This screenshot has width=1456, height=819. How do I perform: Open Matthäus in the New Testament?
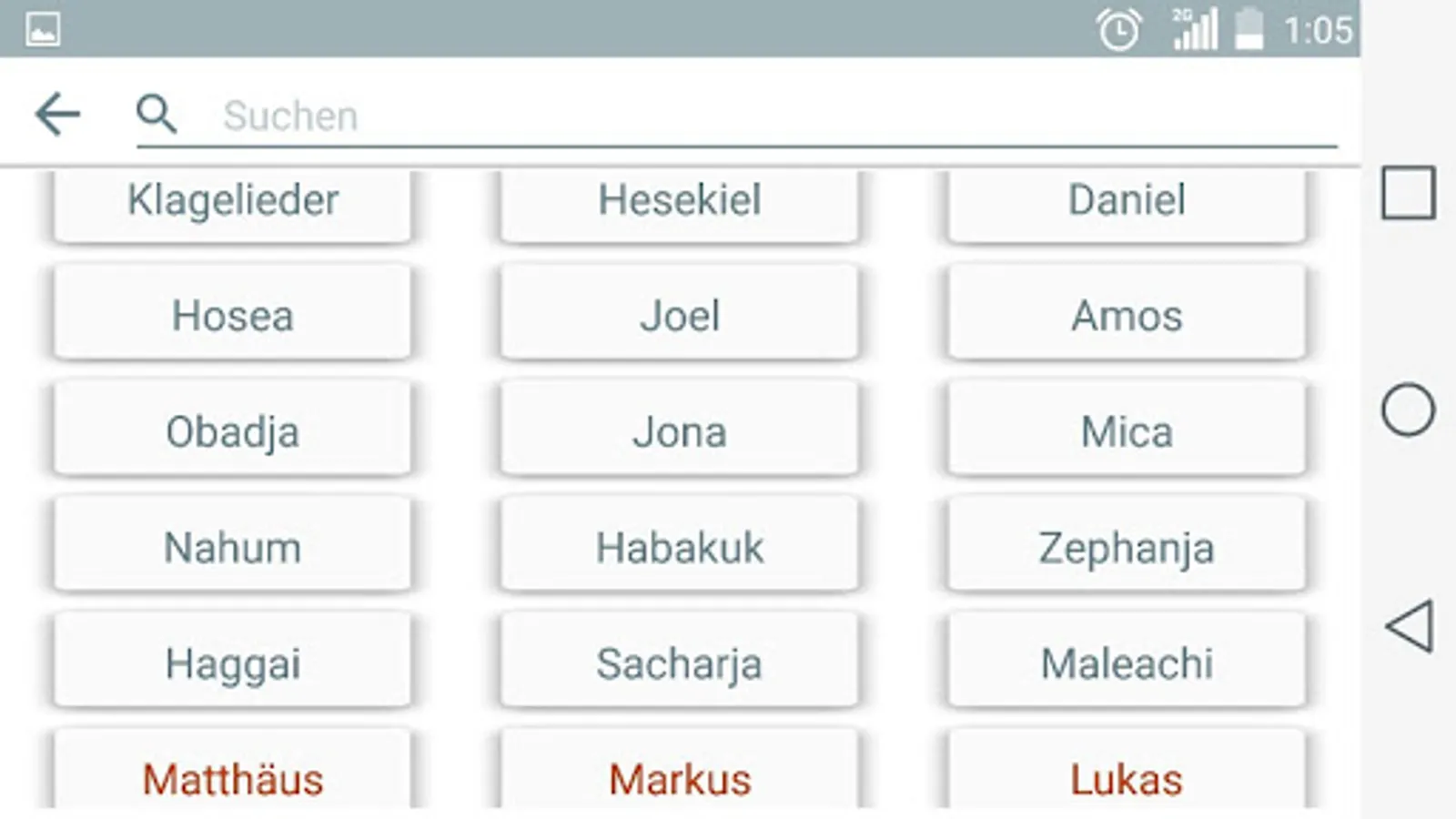pos(232,773)
